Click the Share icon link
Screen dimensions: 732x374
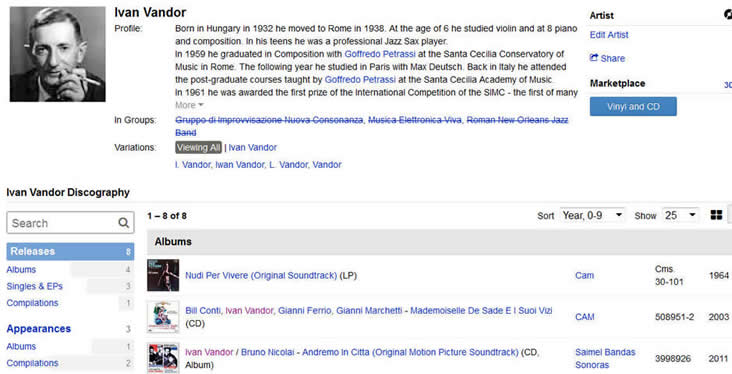pos(607,58)
